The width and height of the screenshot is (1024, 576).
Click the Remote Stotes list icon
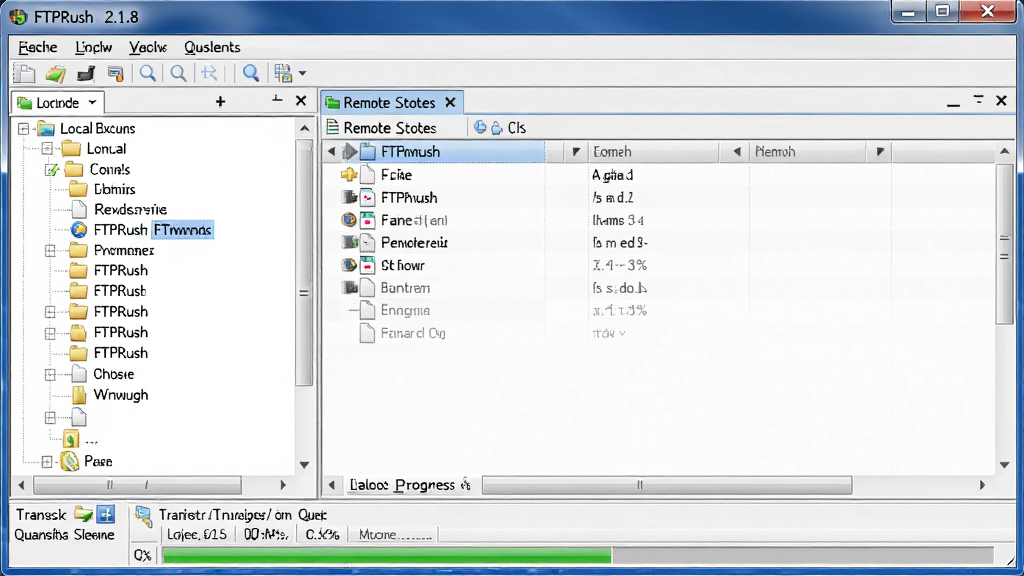pos(332,127)
